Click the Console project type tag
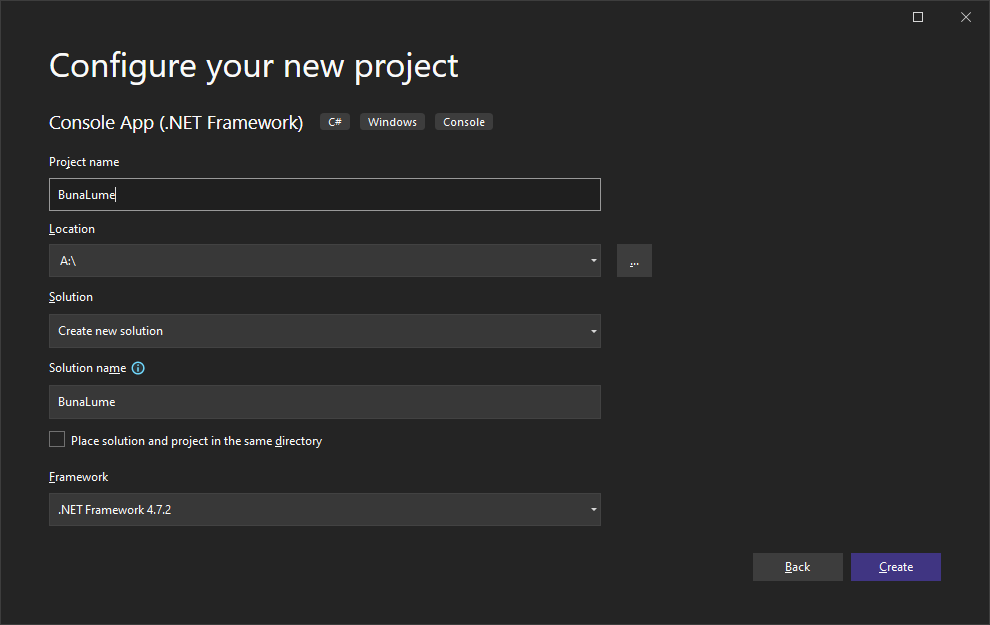The image size is (990, 625). pyautogui.click(x=464, y=122)
